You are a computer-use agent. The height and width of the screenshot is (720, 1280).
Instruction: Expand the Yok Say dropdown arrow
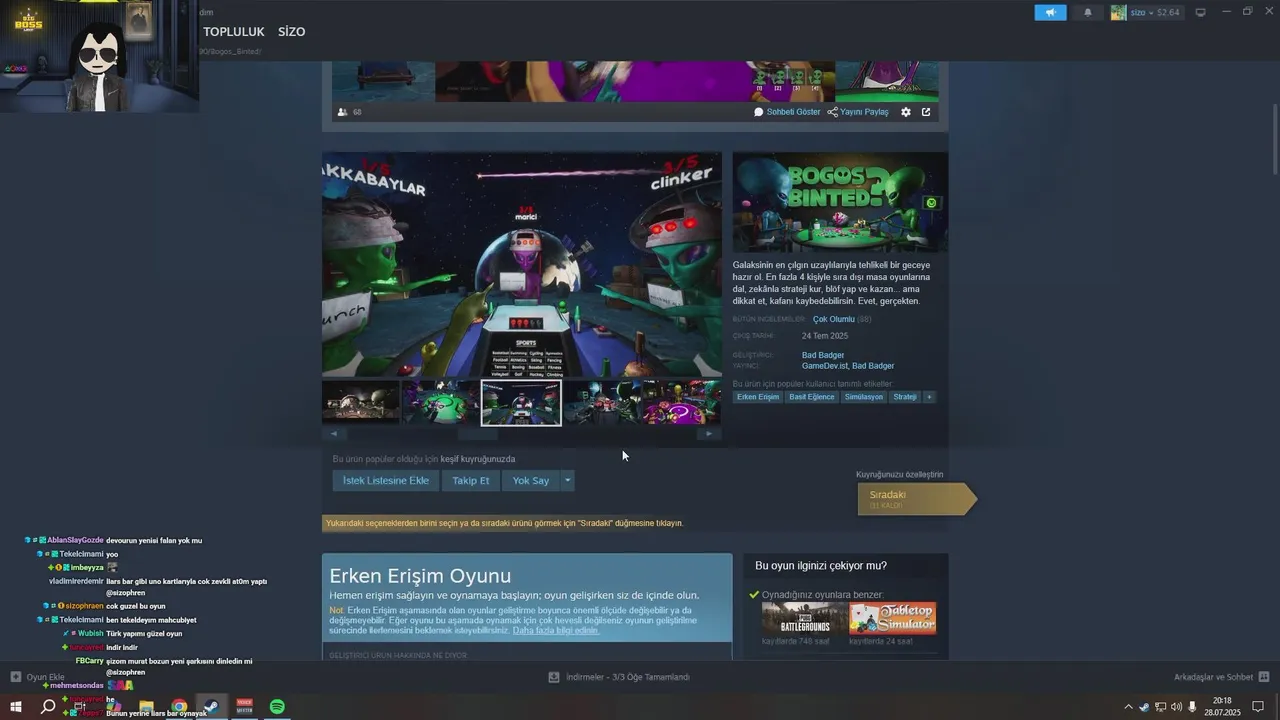(567, 481)
